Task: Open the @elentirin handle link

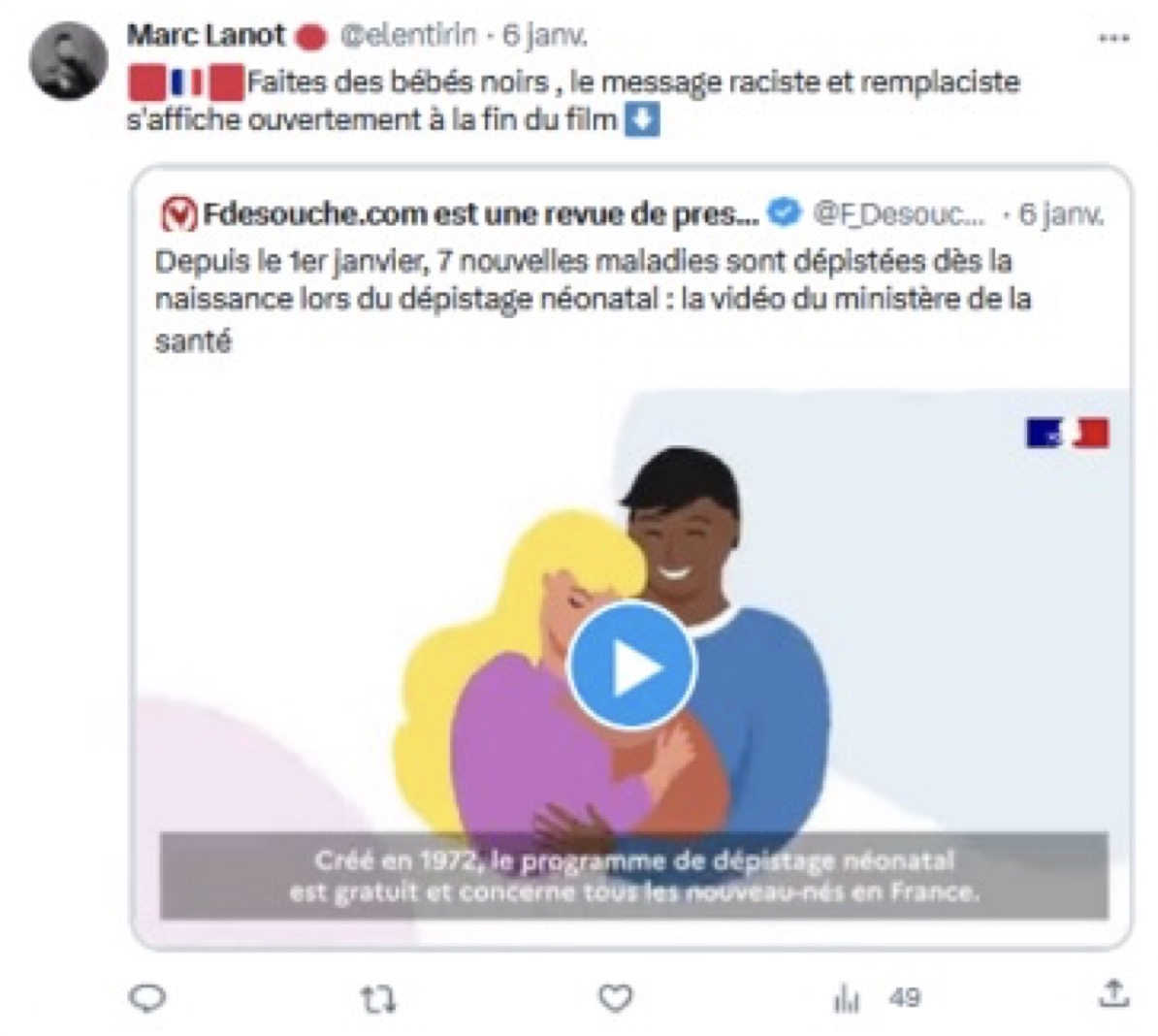Action: 407,36
